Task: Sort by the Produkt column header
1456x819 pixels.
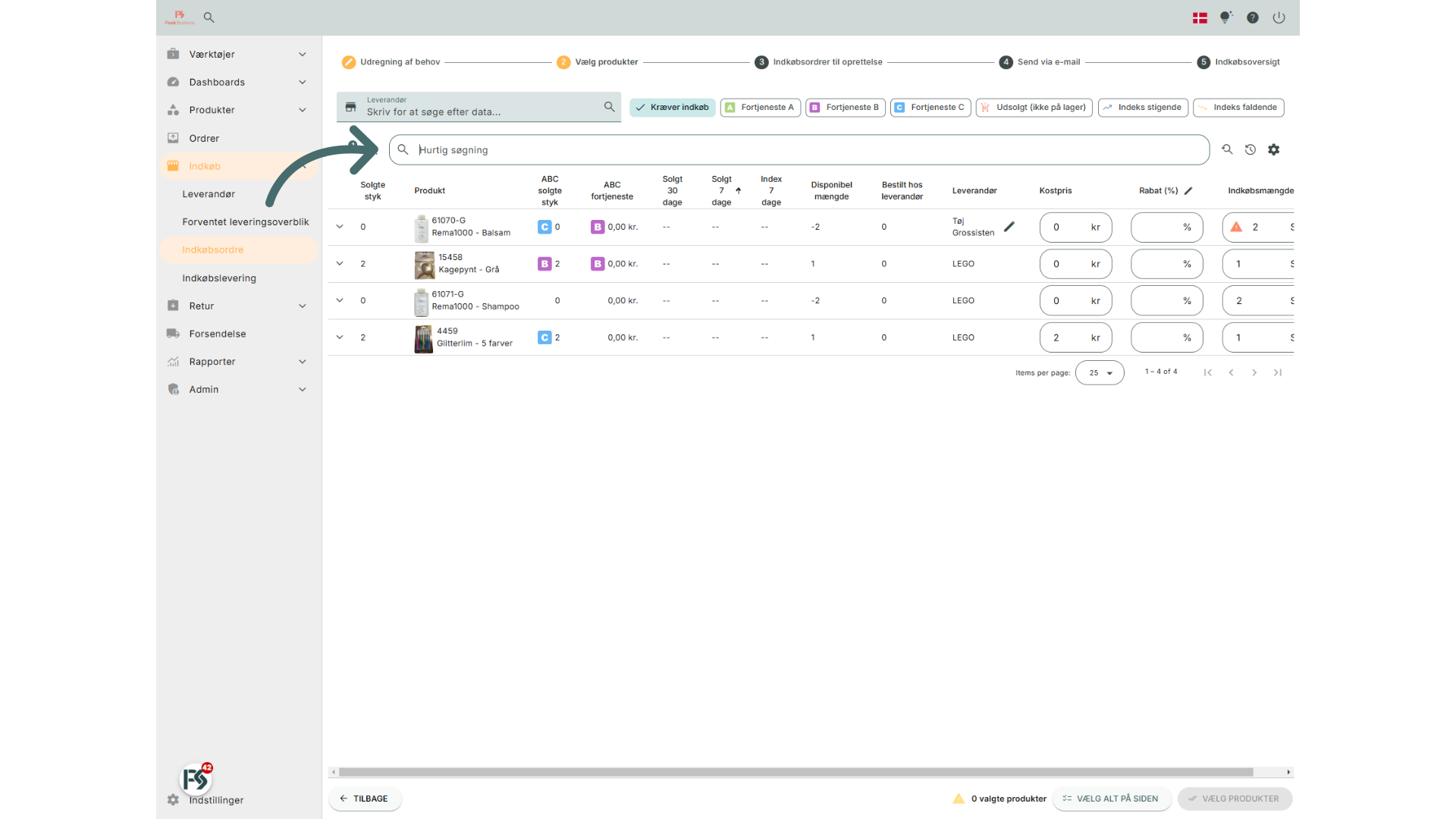Action: (x=430, y=191)
